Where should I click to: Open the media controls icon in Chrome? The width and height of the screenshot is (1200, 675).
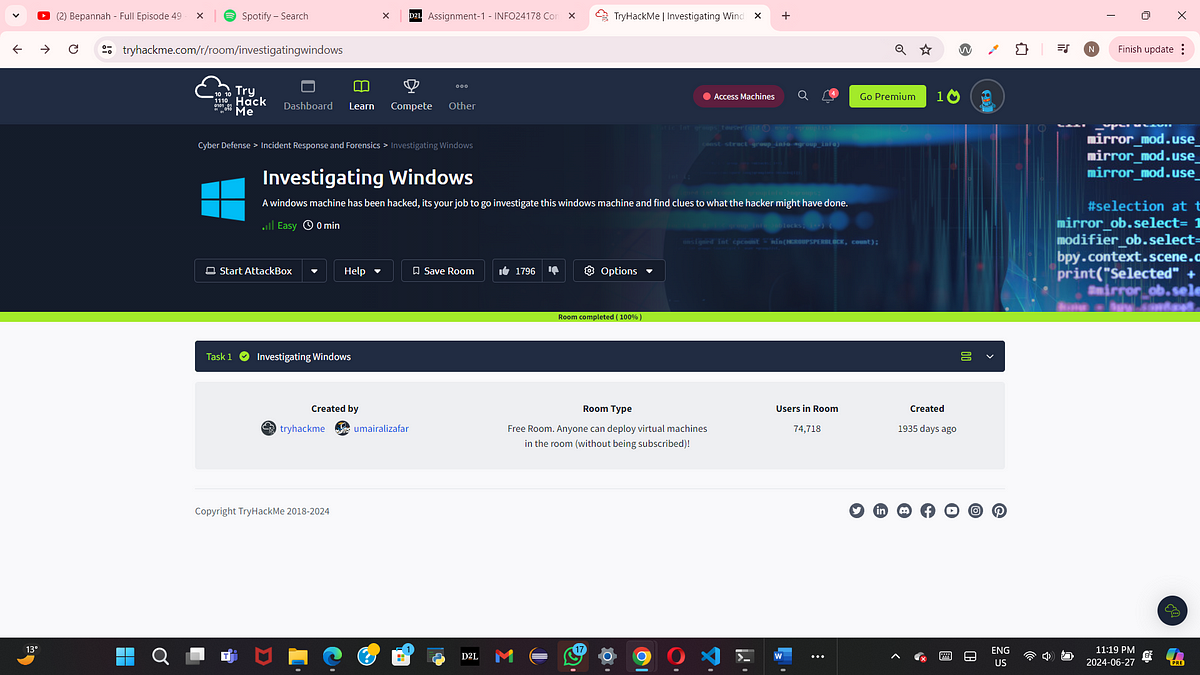[1063, 49]
